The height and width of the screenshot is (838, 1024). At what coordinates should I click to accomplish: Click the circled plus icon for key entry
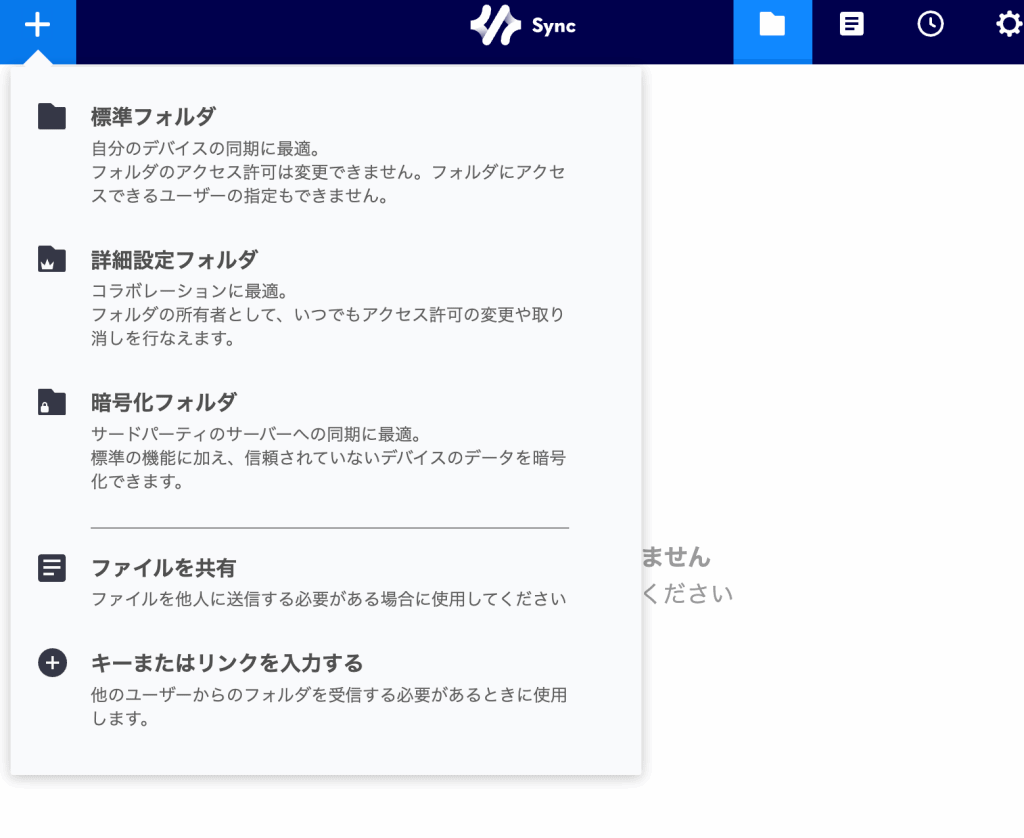[x=52, y=662]
